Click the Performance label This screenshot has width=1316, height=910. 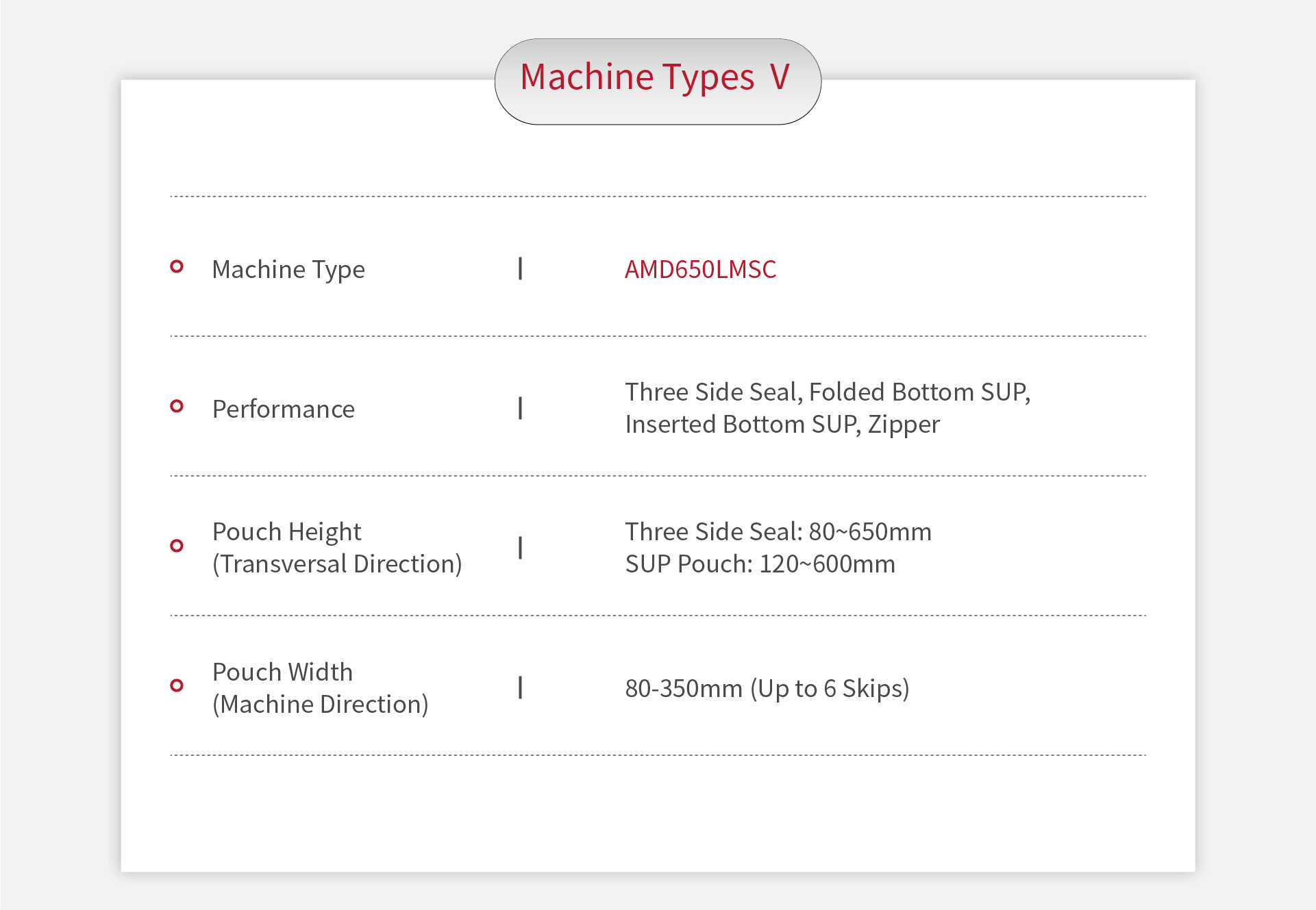coord(284,409)
